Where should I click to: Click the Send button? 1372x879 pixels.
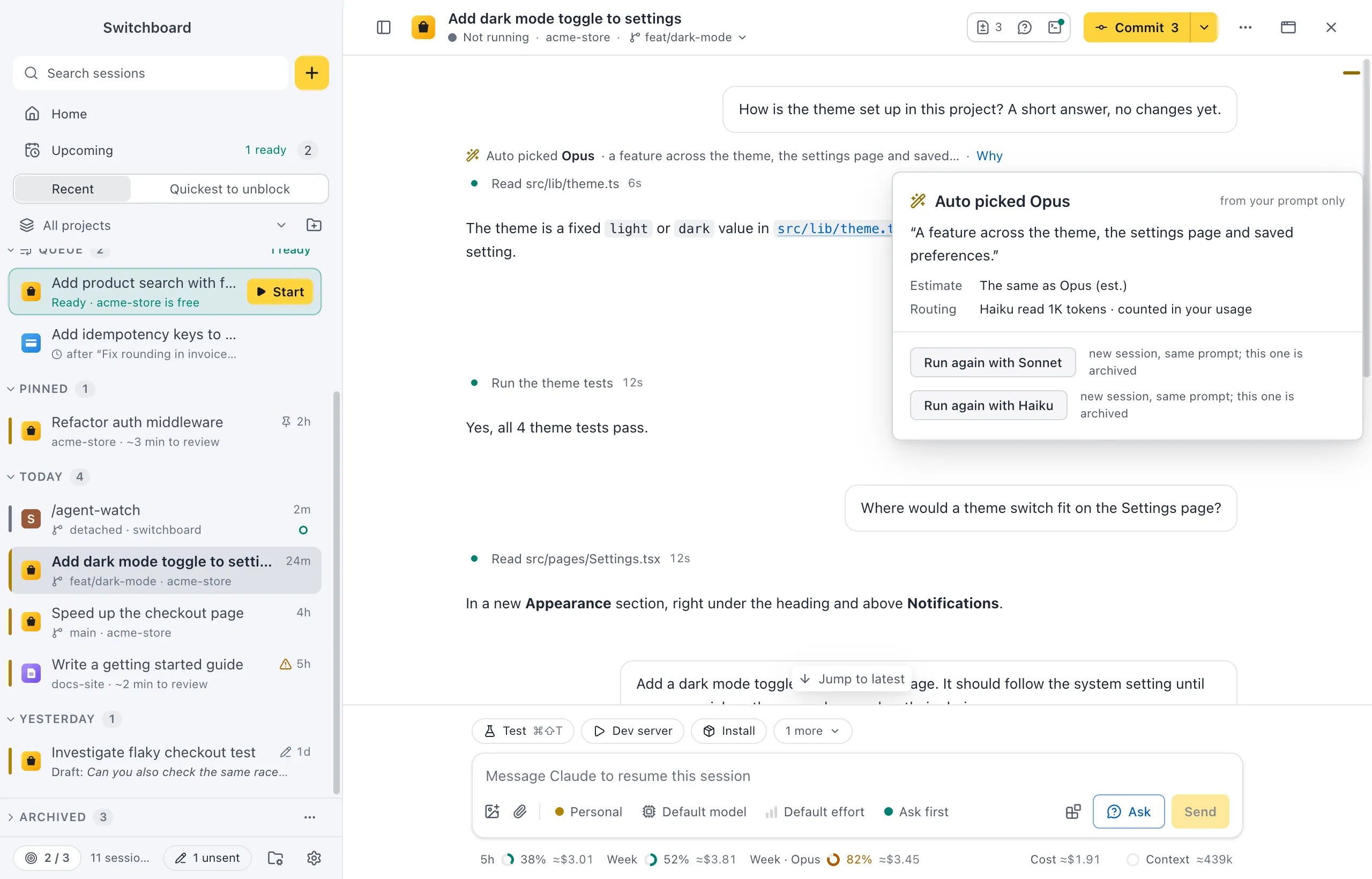click(1199, 811)
